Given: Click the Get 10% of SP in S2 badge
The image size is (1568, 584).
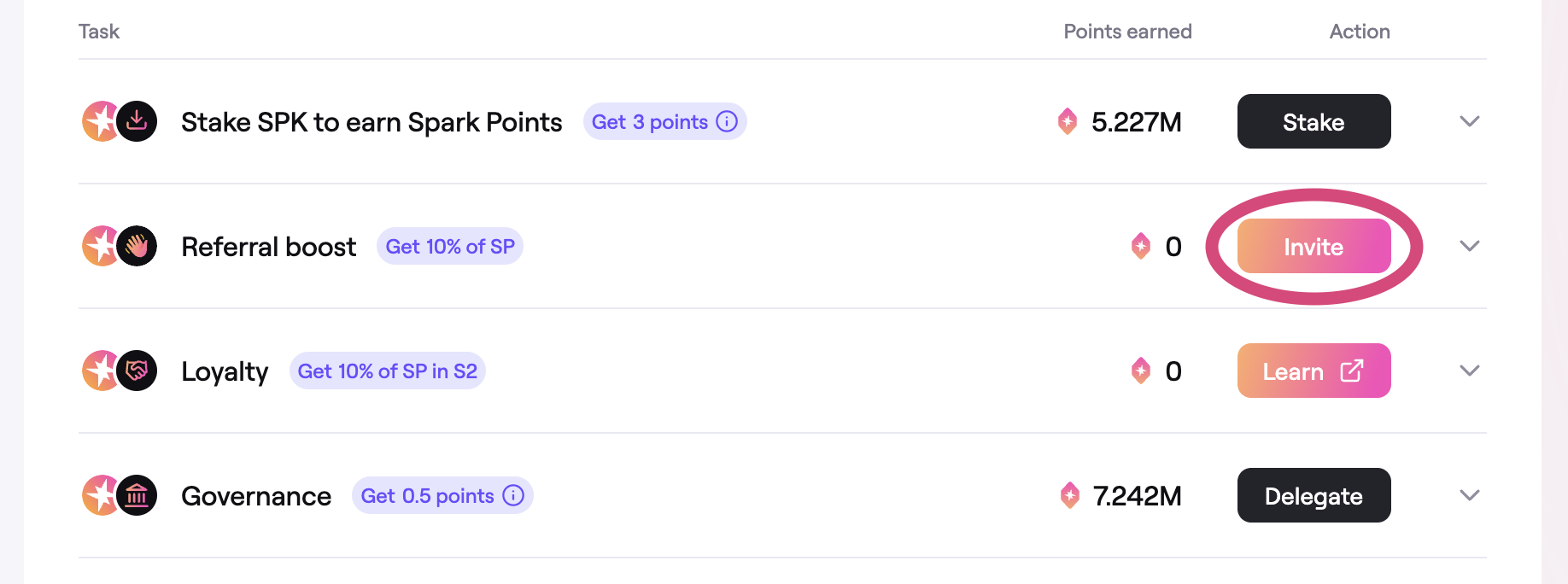Looking at the screenshot, I should tap(387, 371).
